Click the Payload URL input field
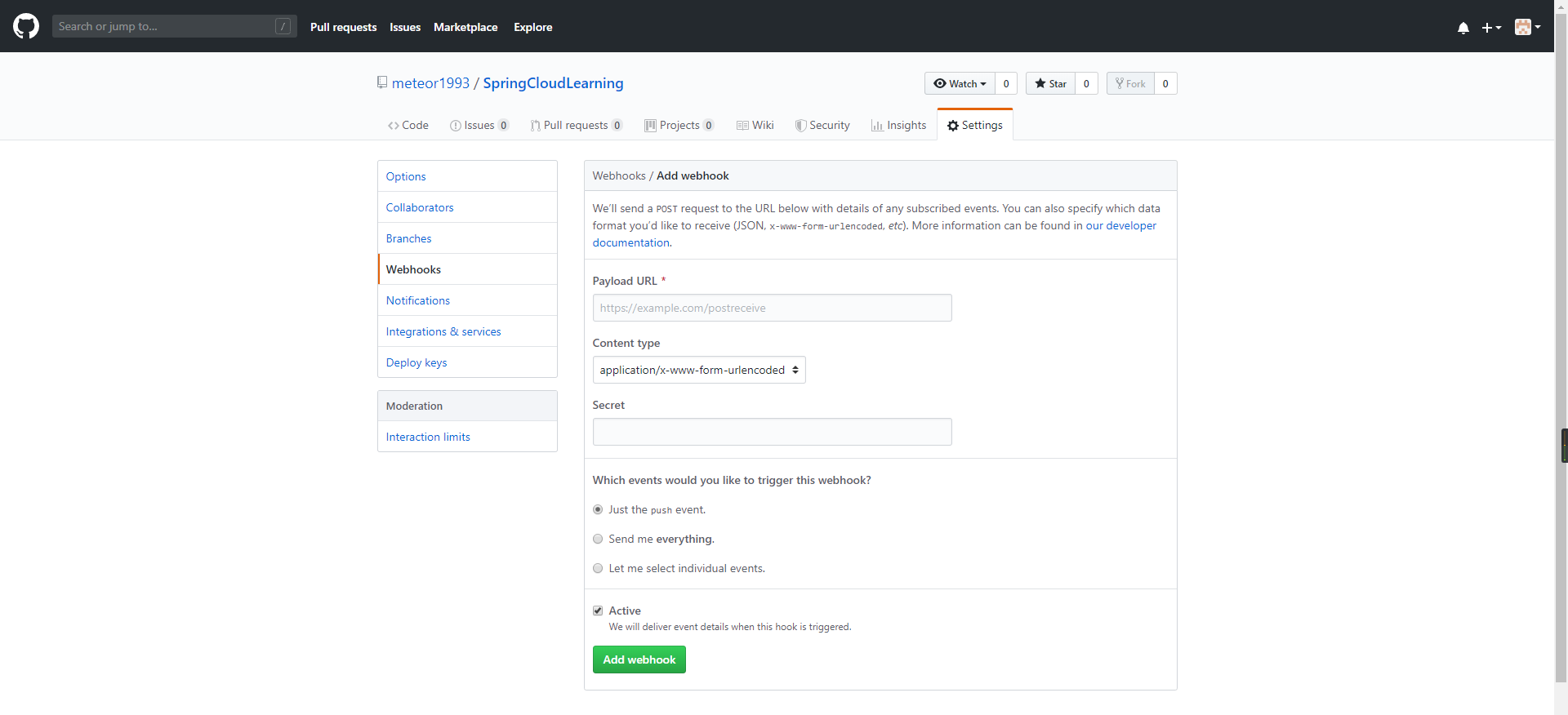1568x715 pixels. (x=772, y=308)
